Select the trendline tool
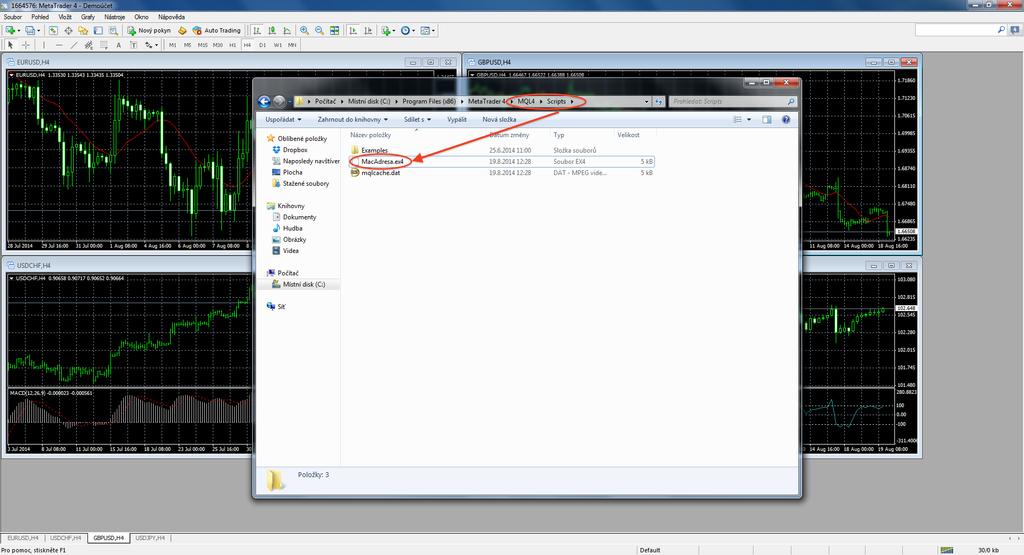This screenshot has height=555, width=1024. click(x=74, y=45)
